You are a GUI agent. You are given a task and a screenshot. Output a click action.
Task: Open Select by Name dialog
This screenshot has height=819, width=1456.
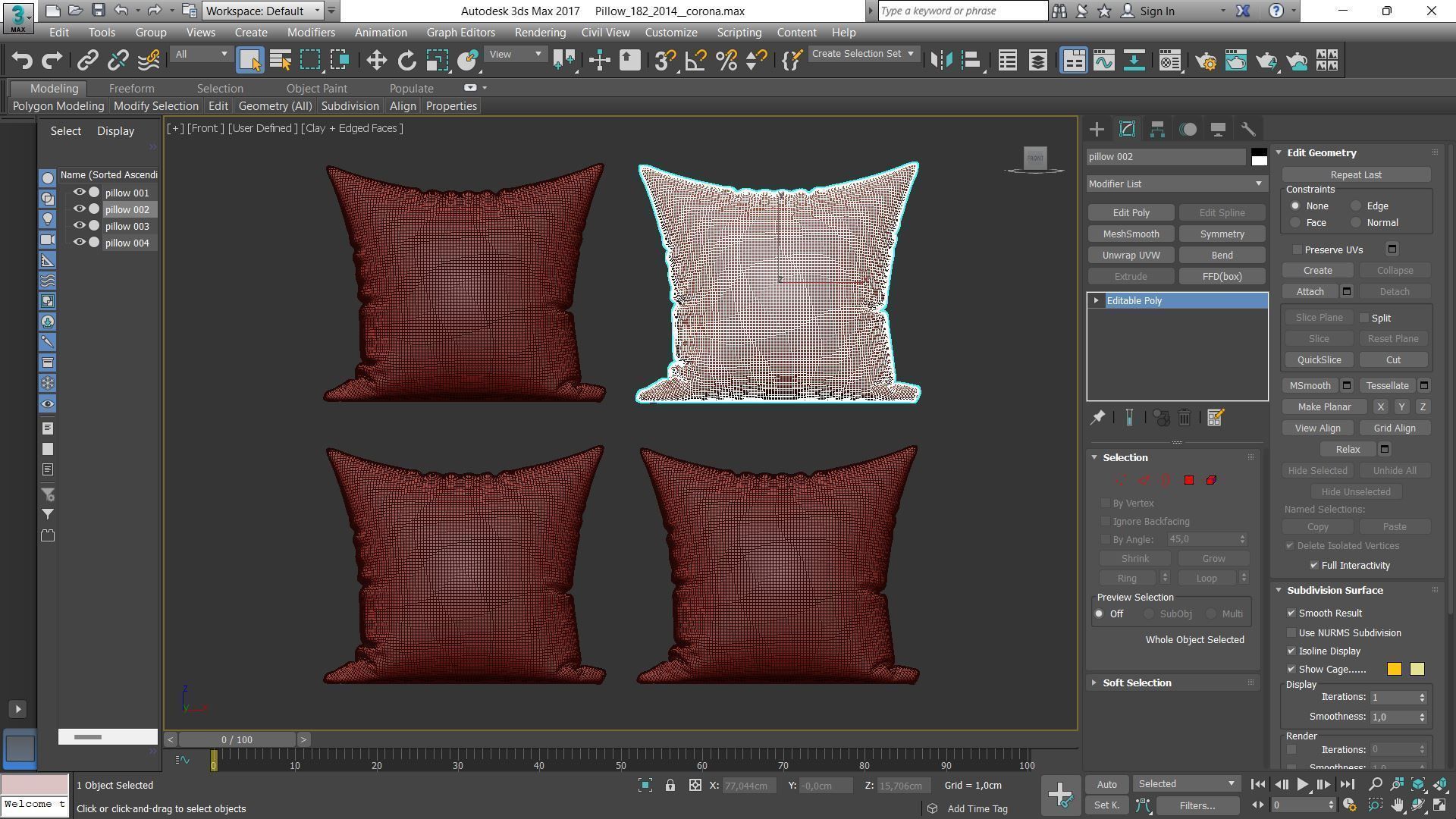click(281, 61)
